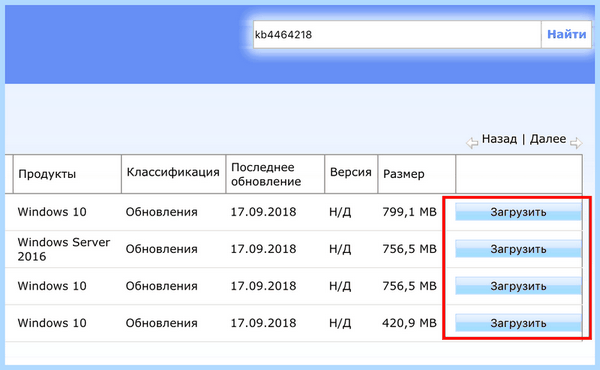600x370 pixels.
Task: Download the 756,5 MB Windows 10 update
Action: click(518, 286)
